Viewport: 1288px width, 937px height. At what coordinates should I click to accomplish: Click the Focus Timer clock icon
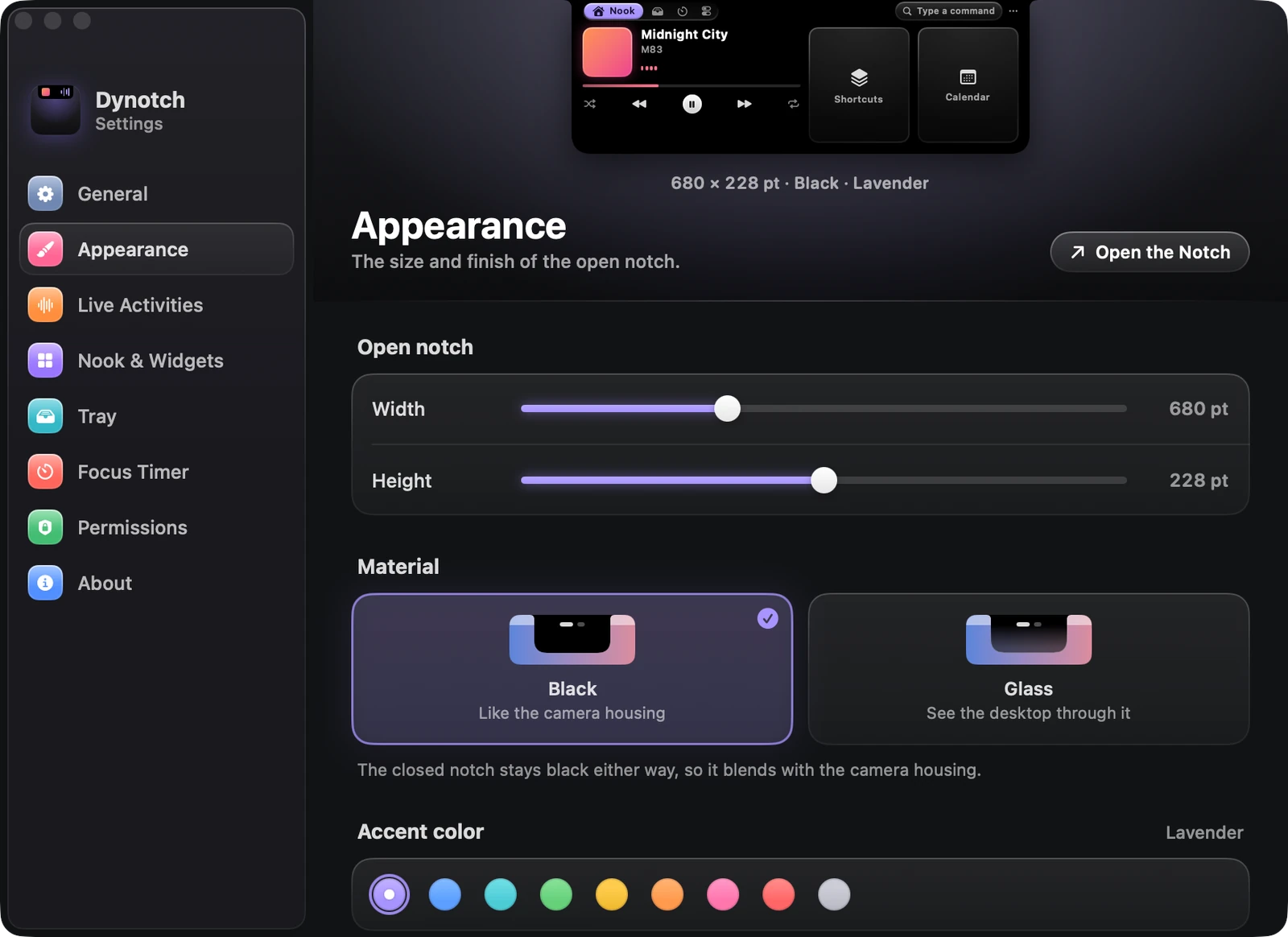pyautogui.click(x=45, y=472)
